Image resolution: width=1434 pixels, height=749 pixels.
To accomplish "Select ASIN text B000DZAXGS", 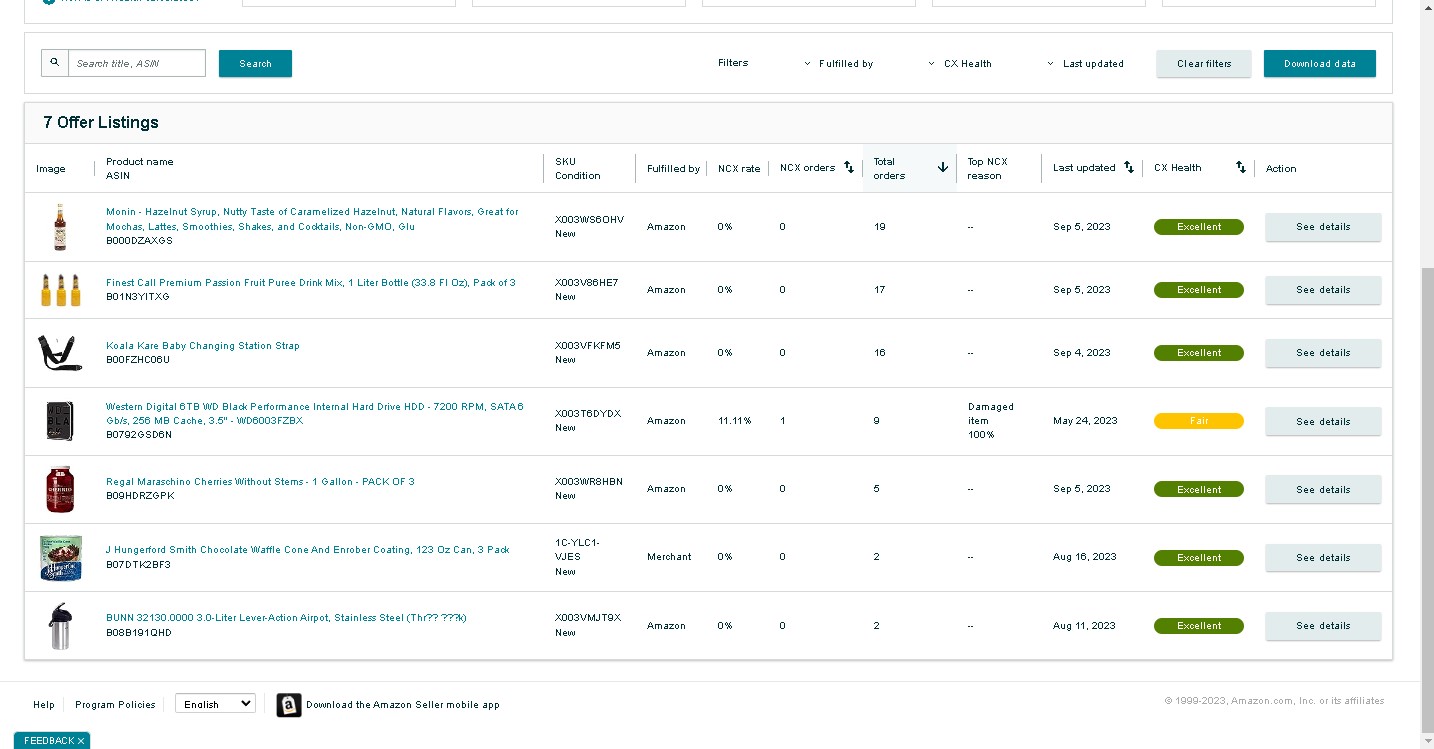I will point(139,241).
